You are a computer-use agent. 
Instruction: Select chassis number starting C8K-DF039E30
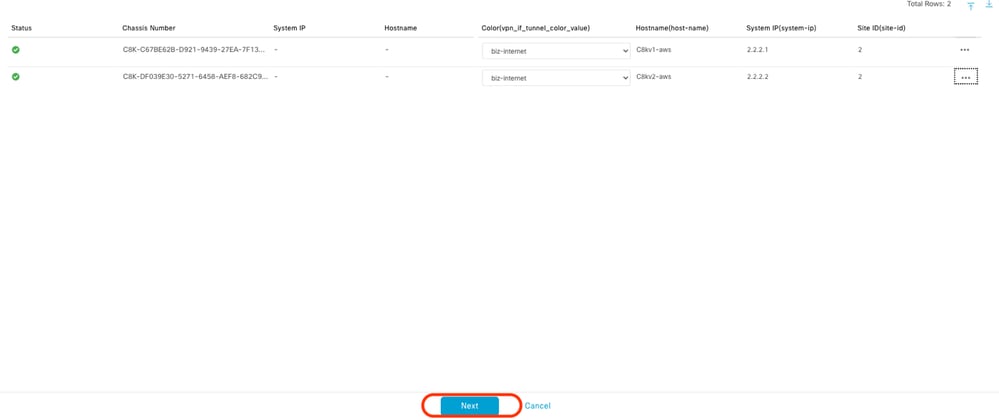[196, 77]
